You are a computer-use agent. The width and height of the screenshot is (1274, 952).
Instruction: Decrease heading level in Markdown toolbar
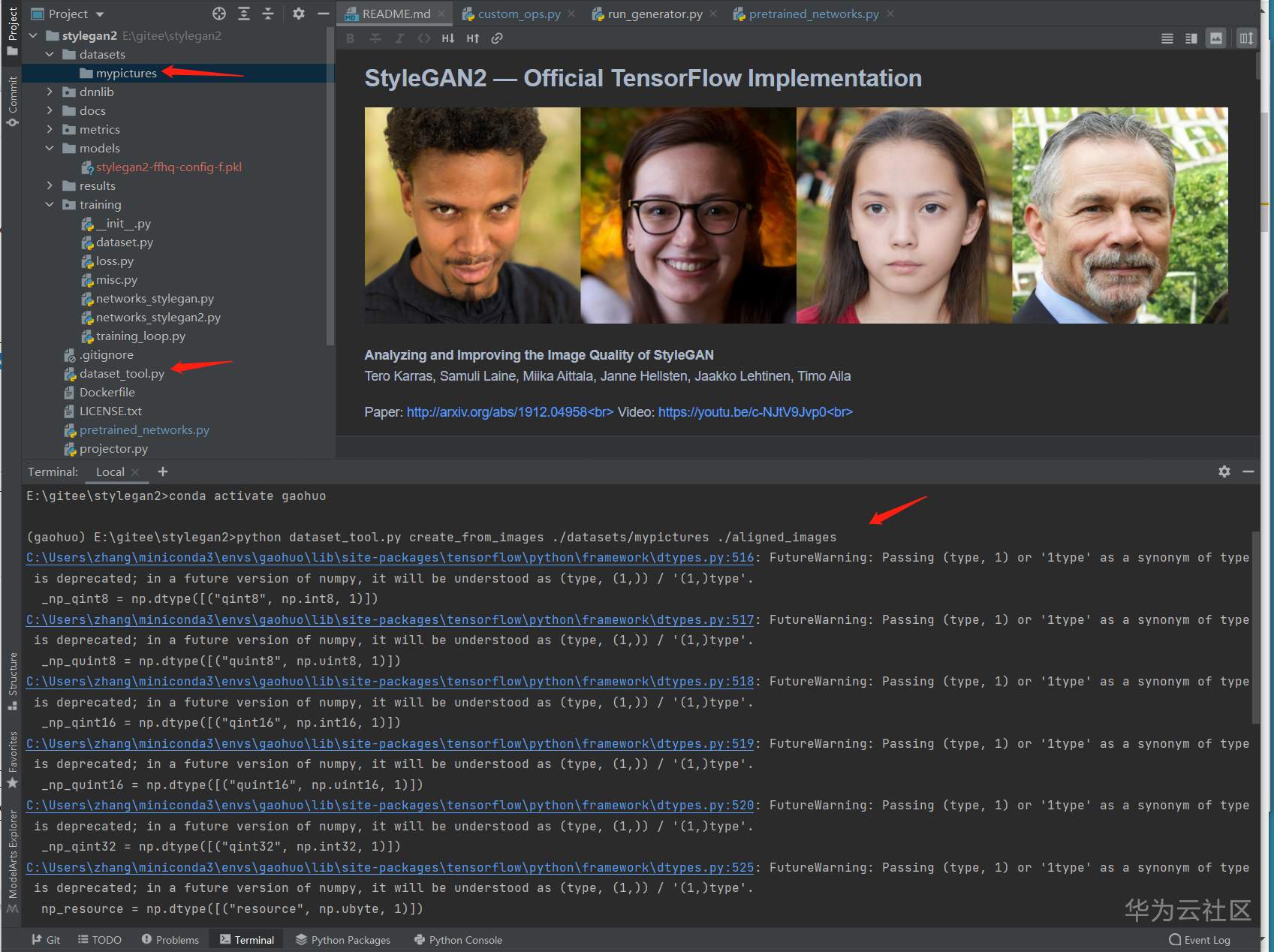click(x=448, y=38)
